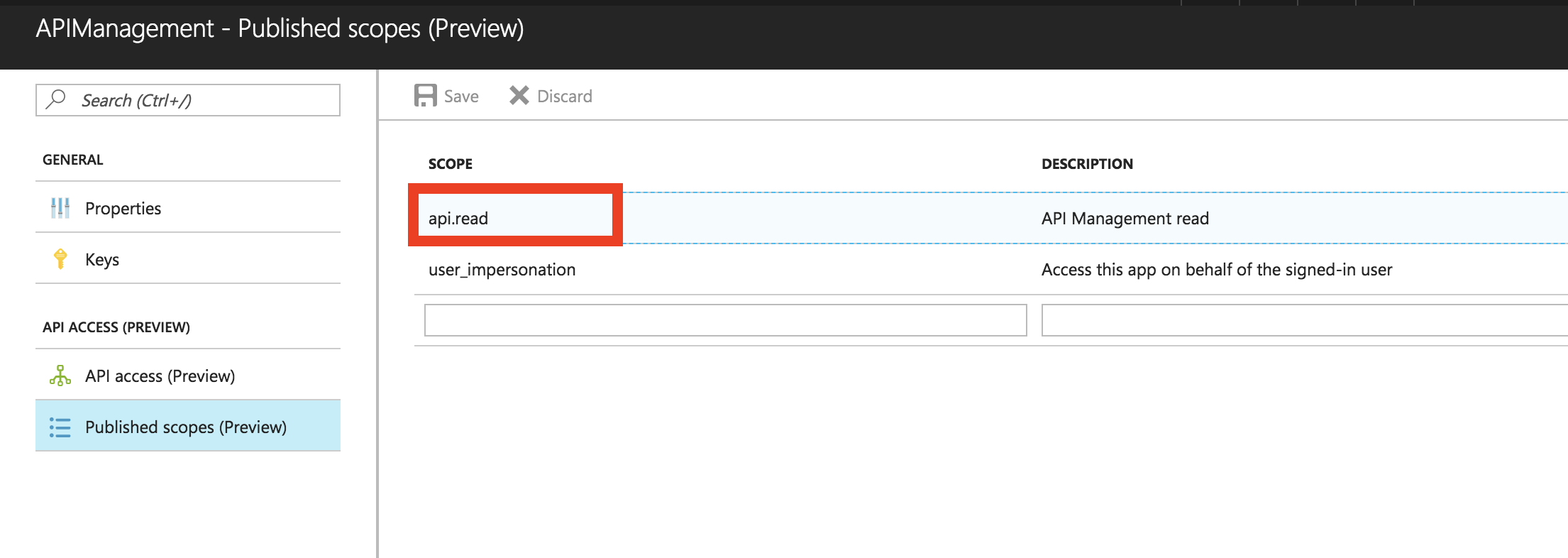Click the APIManagement blade title
Image resolution: width=1568 pixels, height=558 pixels.
[x=280, y=28]
